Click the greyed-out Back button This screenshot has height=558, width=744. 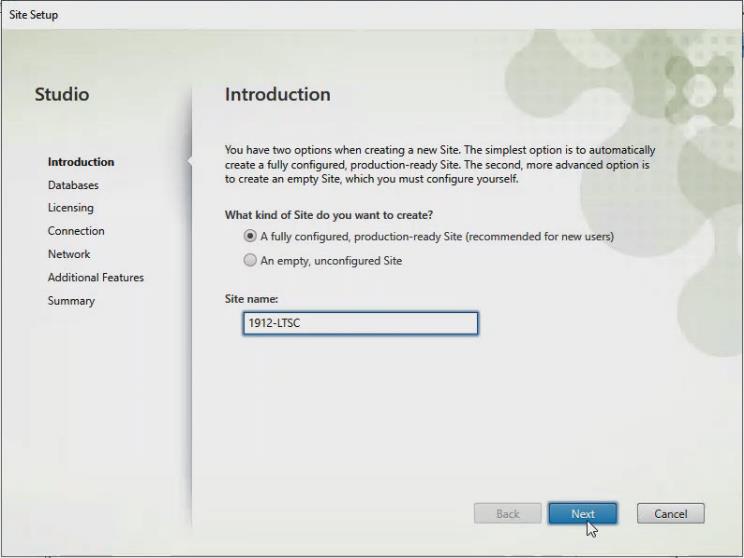(507, 514)
